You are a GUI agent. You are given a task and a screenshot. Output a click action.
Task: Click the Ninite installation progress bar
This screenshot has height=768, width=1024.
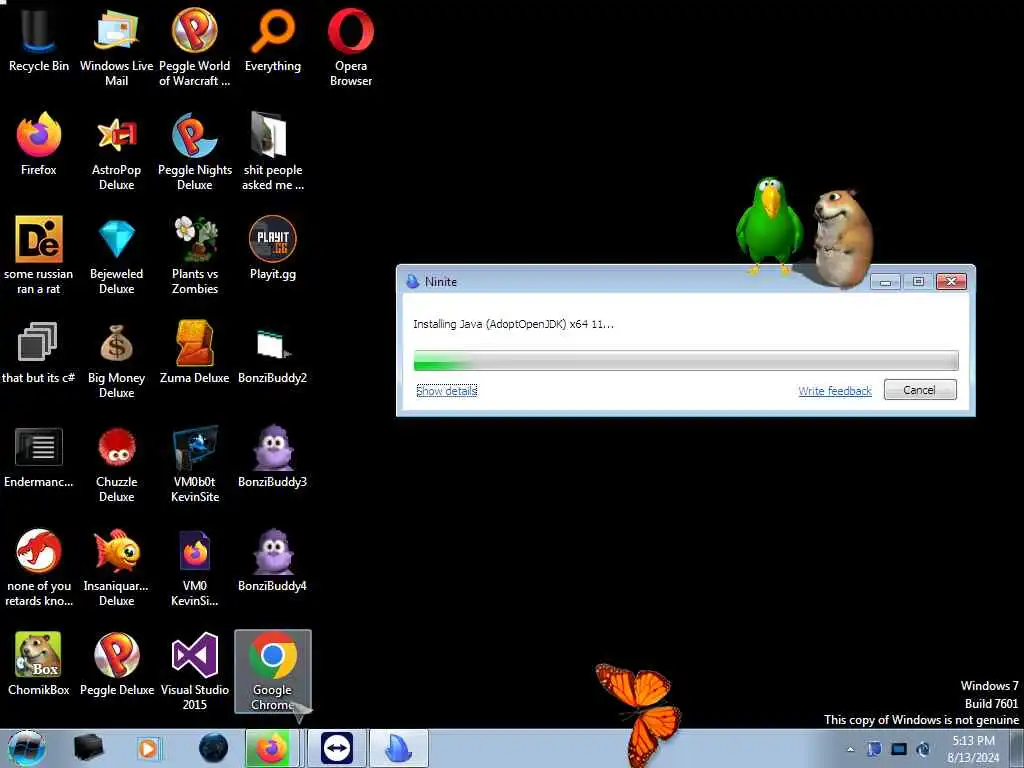tap(686, 360)
